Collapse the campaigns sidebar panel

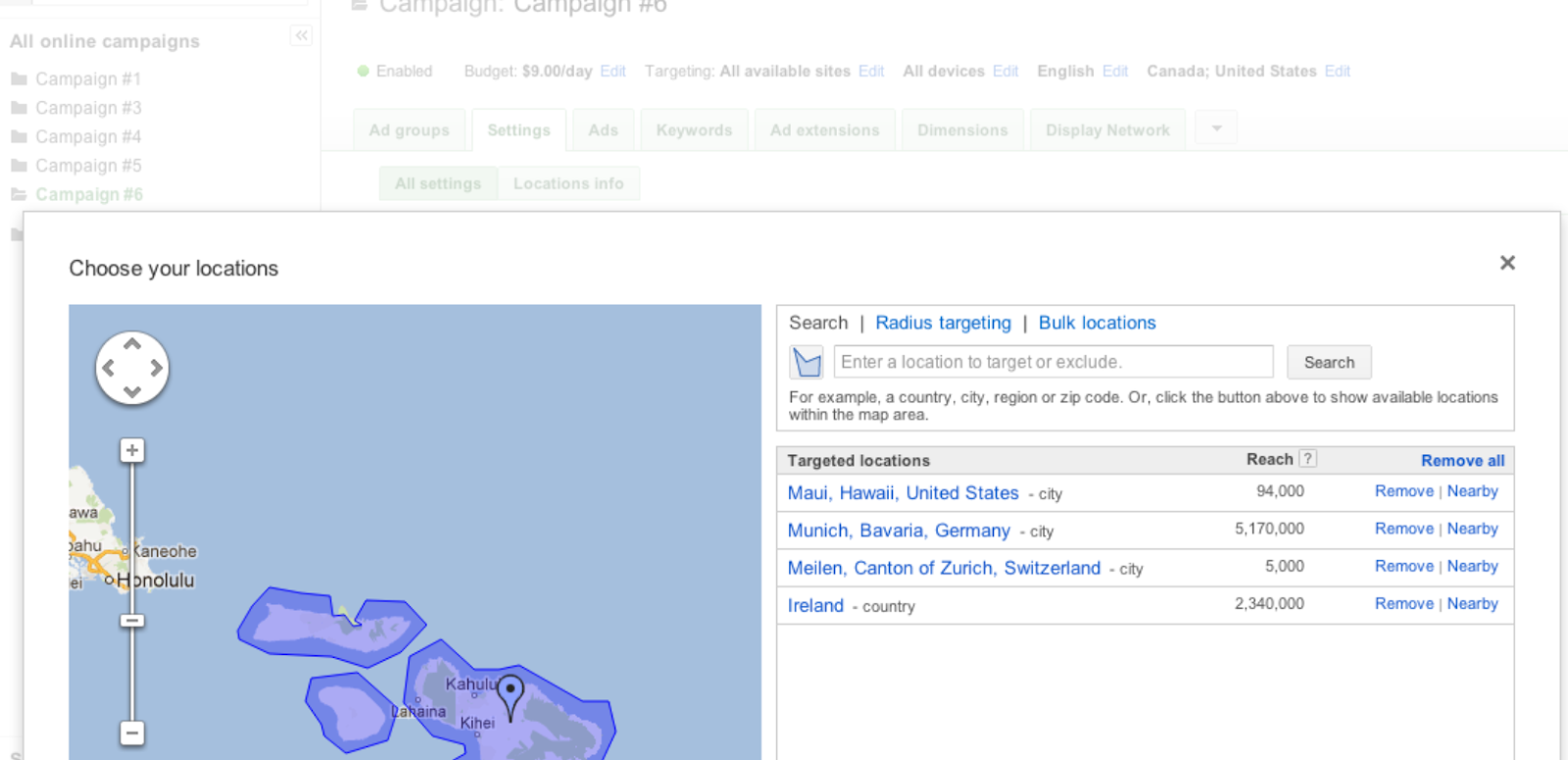[301, 36]
